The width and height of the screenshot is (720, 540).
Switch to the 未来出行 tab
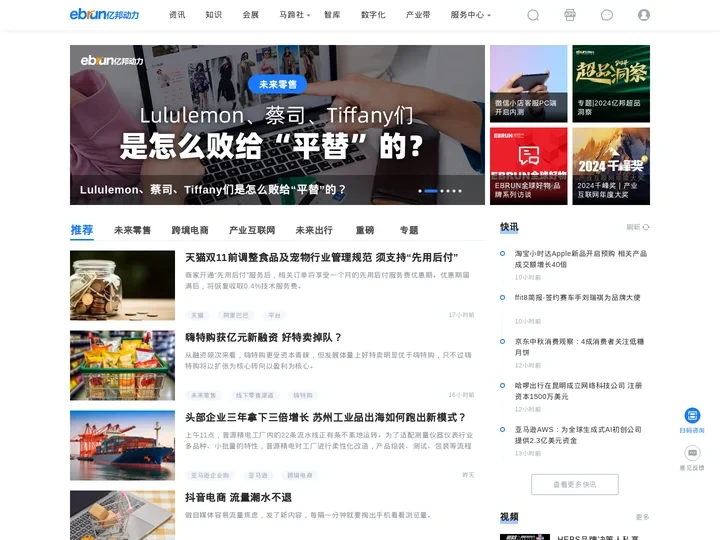coord(314,230)
